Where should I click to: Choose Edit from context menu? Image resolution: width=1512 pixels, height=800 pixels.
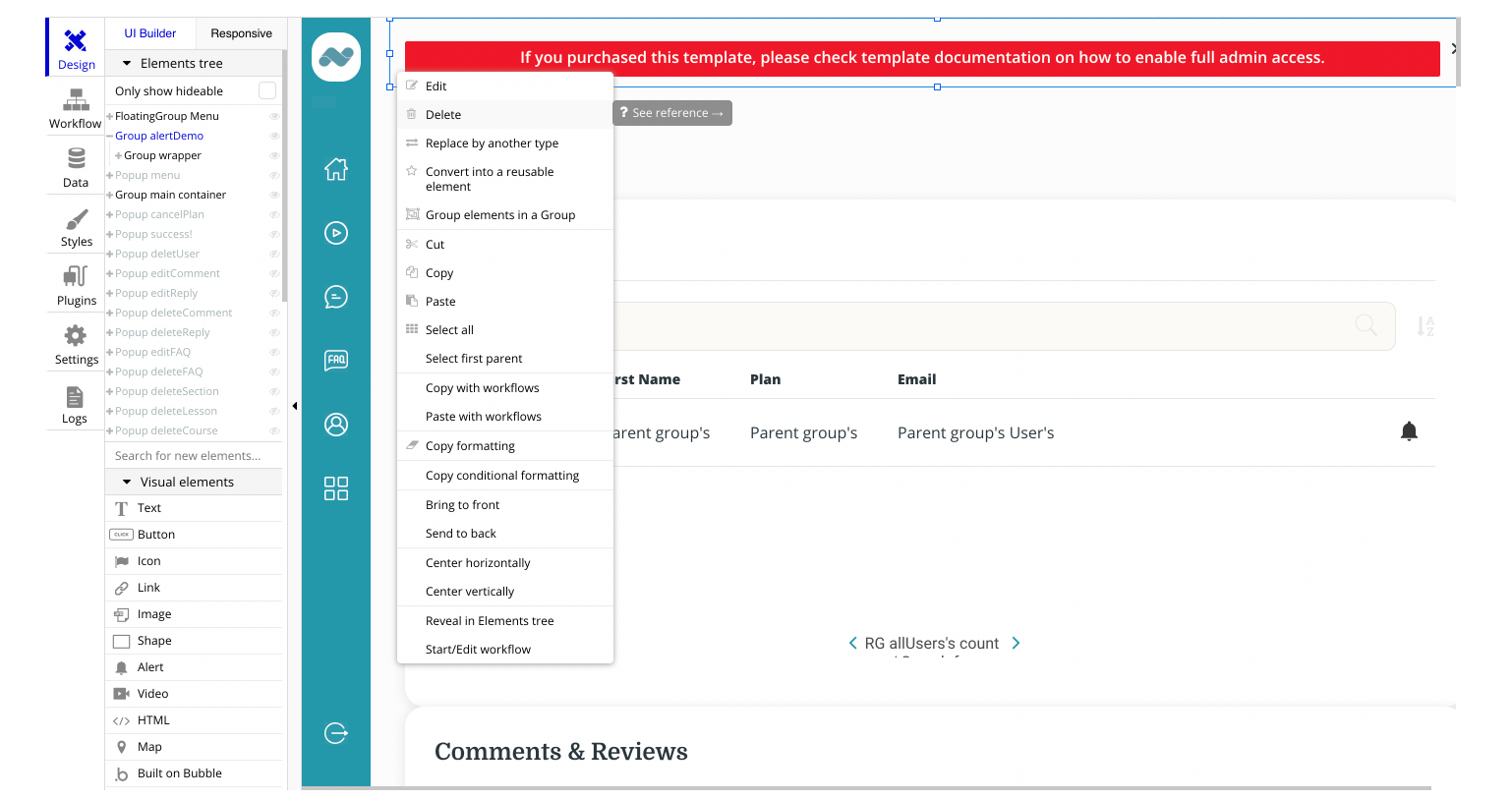pyautogui.click(x=505, y=86)
